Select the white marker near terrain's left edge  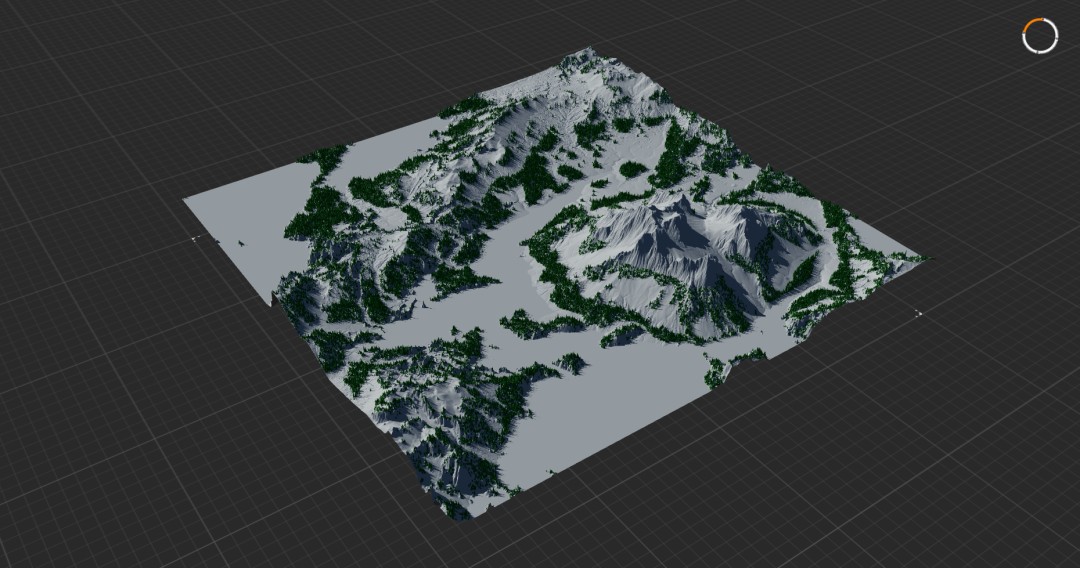point(196,238)
